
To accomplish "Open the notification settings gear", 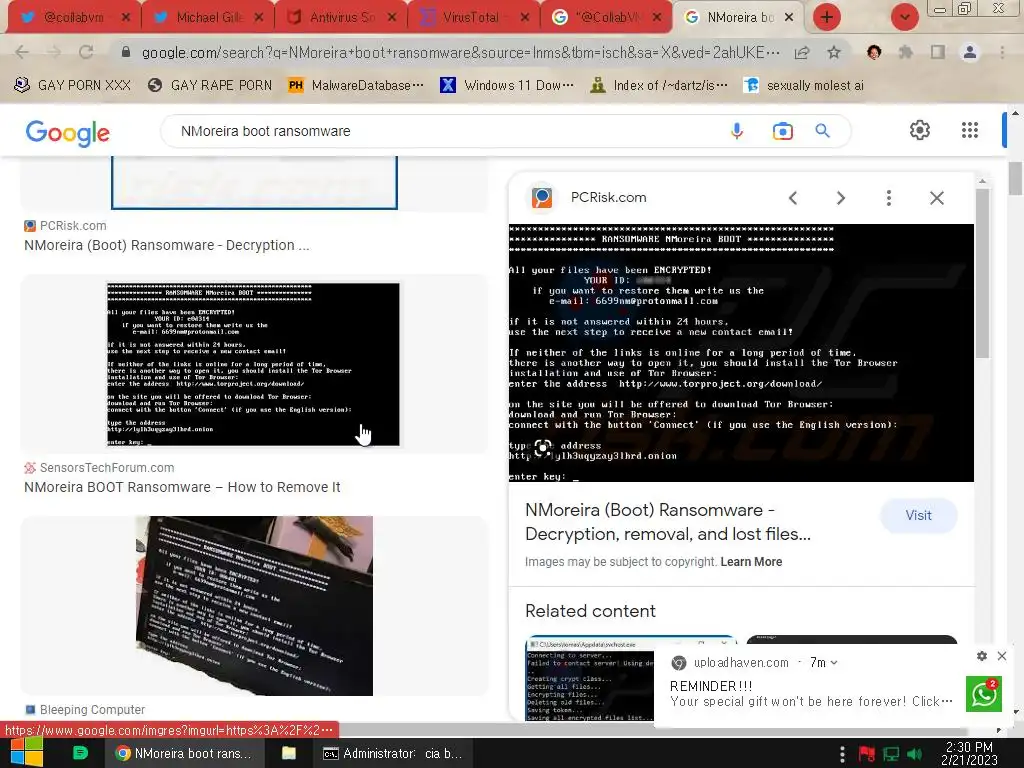I will point(982,656).
